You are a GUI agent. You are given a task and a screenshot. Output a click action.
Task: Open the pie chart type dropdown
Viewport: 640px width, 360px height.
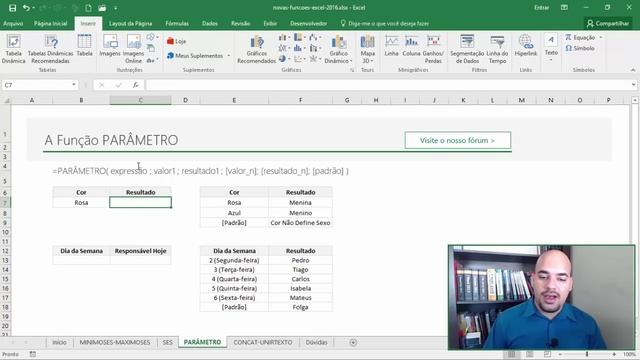284,59
